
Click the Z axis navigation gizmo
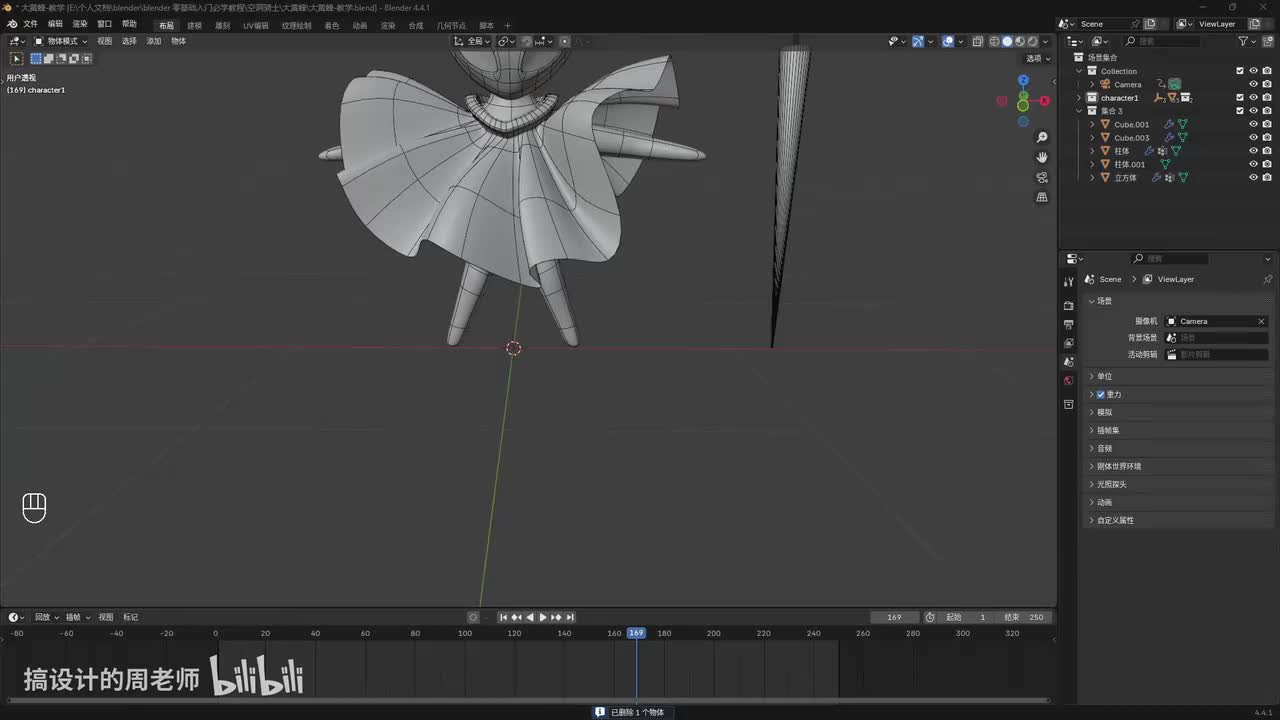[1023, 80]
